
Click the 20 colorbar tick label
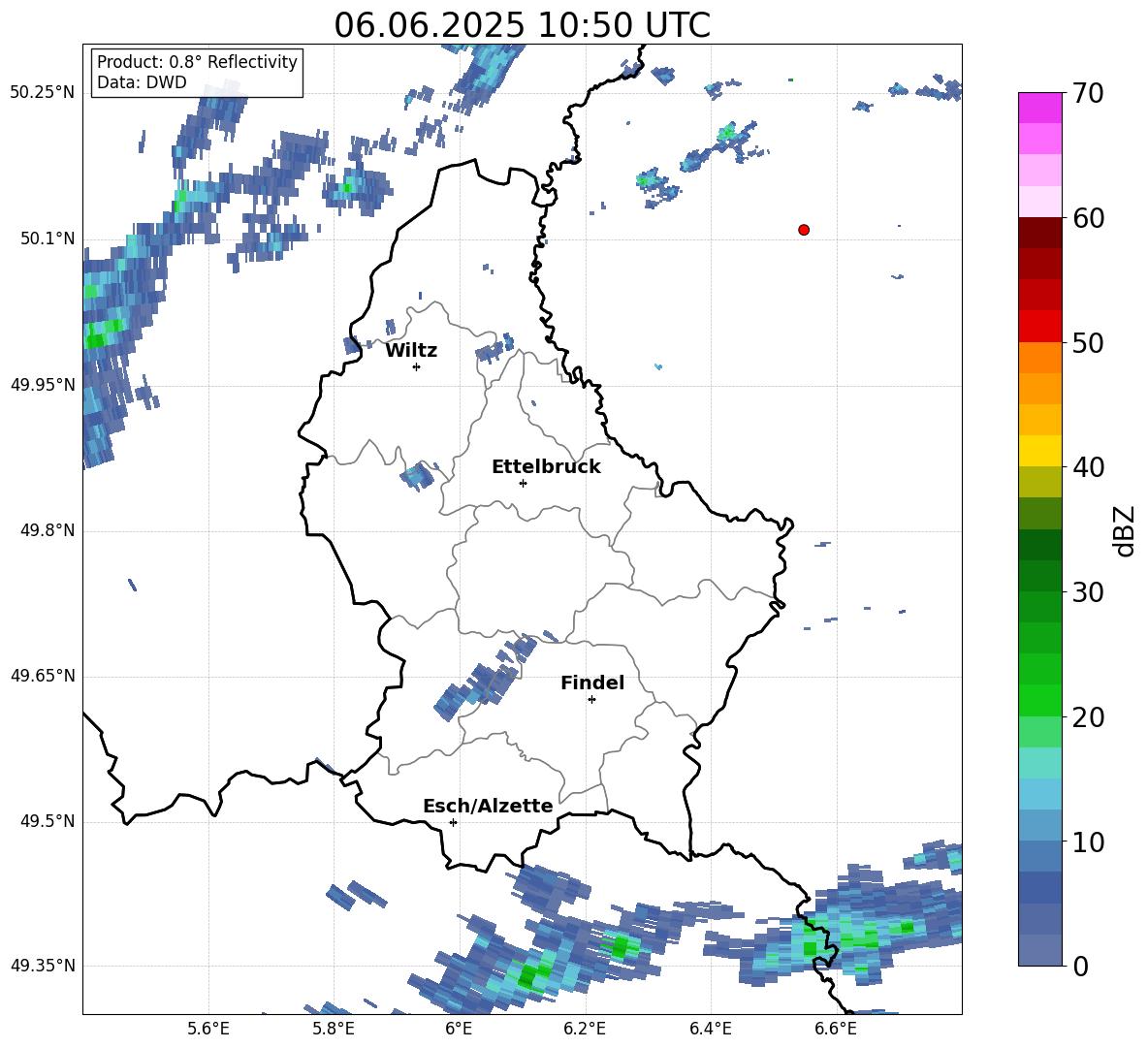point(1088,717)
